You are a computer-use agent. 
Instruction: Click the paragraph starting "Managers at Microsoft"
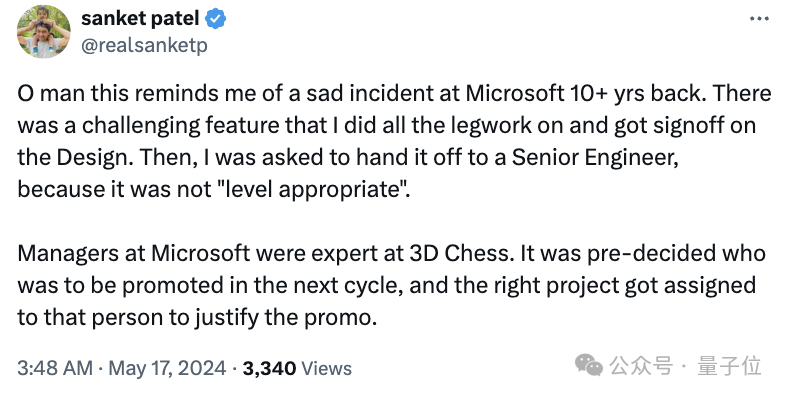pyautogui.click(x=391, y=285)
